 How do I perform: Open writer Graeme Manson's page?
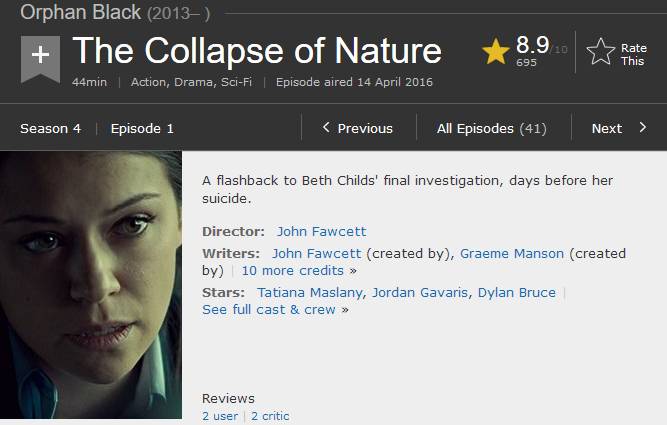click(x=512, y=253)
